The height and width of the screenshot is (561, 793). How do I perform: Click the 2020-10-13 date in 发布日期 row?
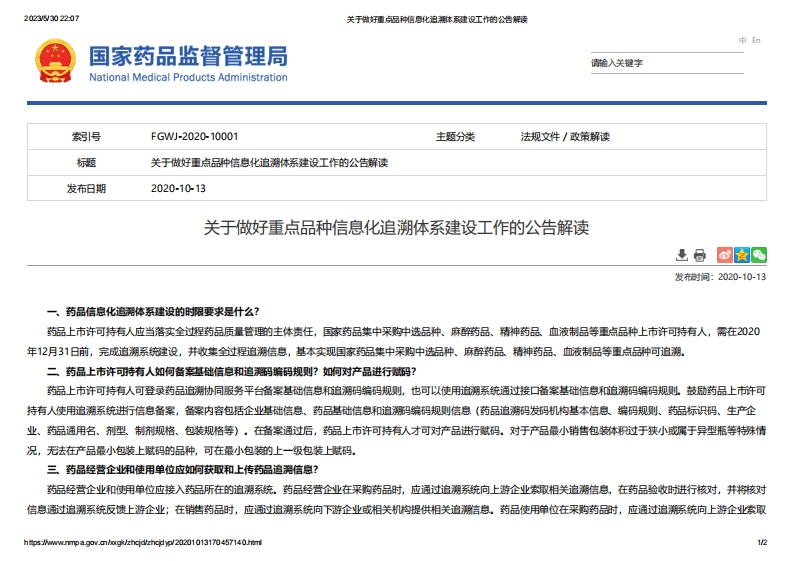pyautogui.click(x=178, y=188)
